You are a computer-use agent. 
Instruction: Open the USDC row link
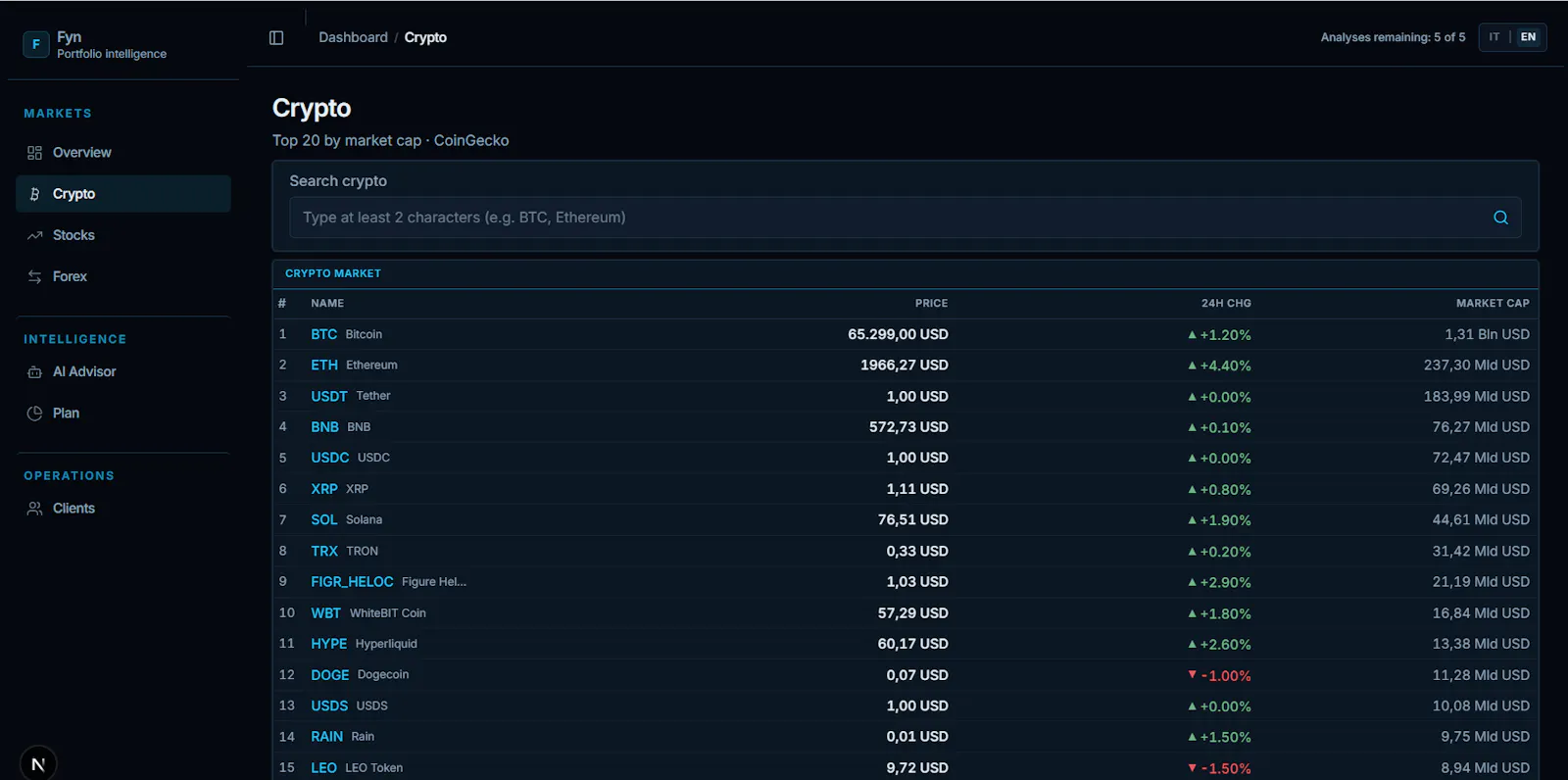point(350,458)
